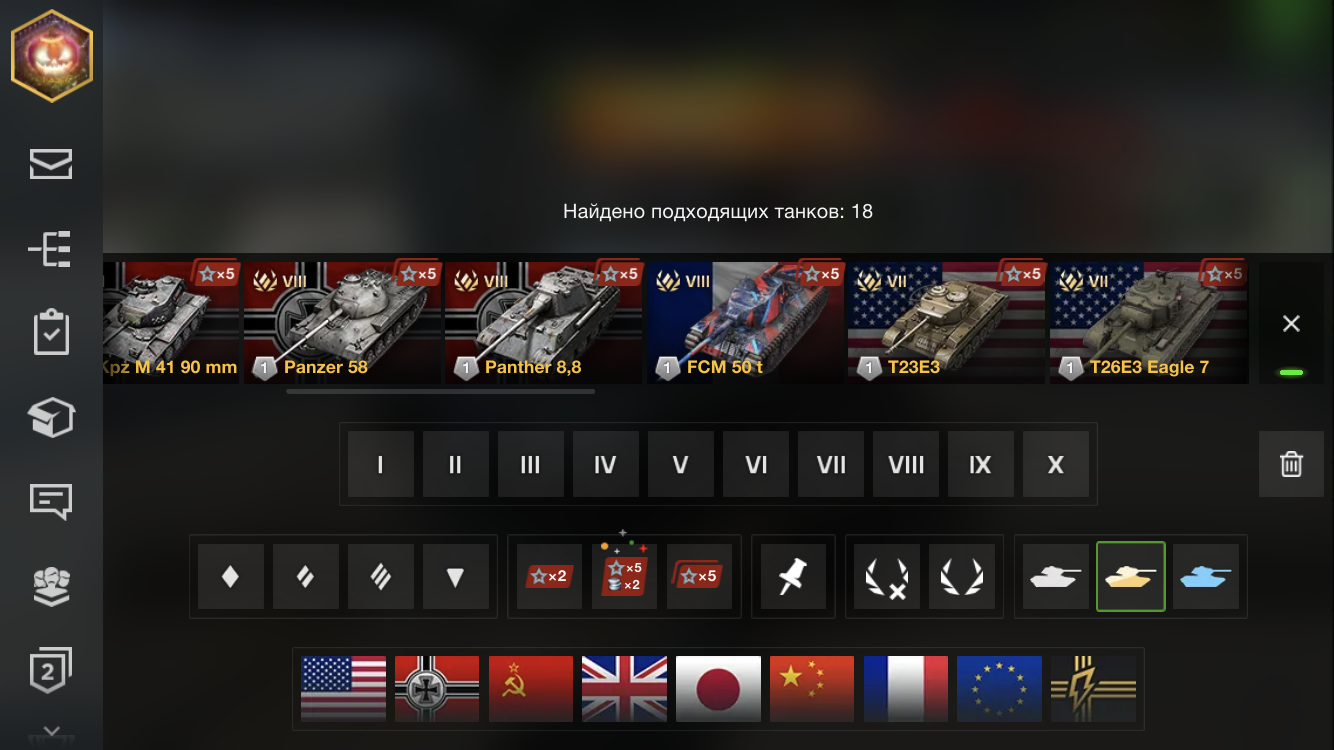
Task: Expand sidebar with bottom chevron arrow
Action: tap(52, 732)
